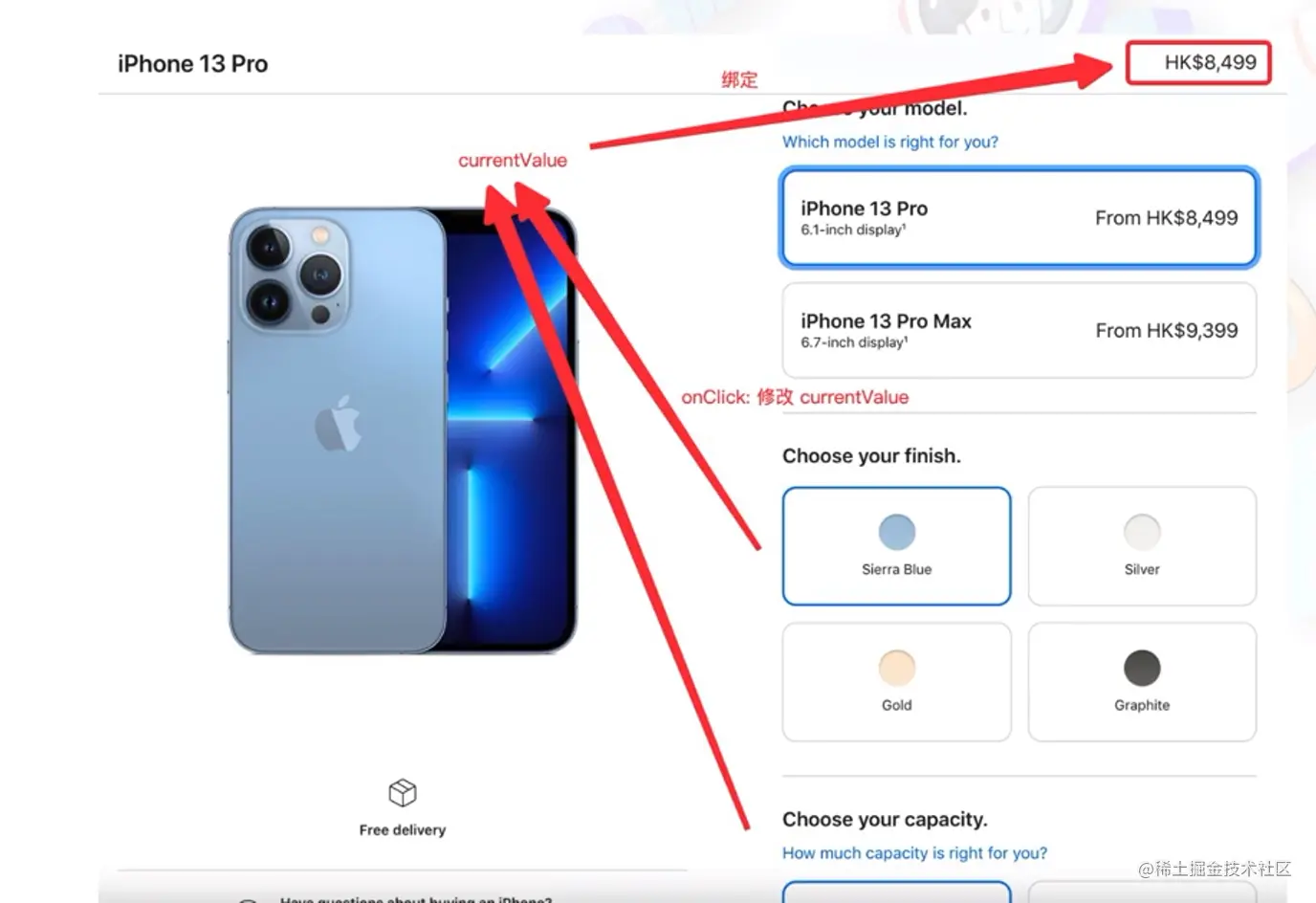Select the Graphite finish circle
This screenshot has height=903, width=1316.
pyautogui.click(x=1142, y=668)
